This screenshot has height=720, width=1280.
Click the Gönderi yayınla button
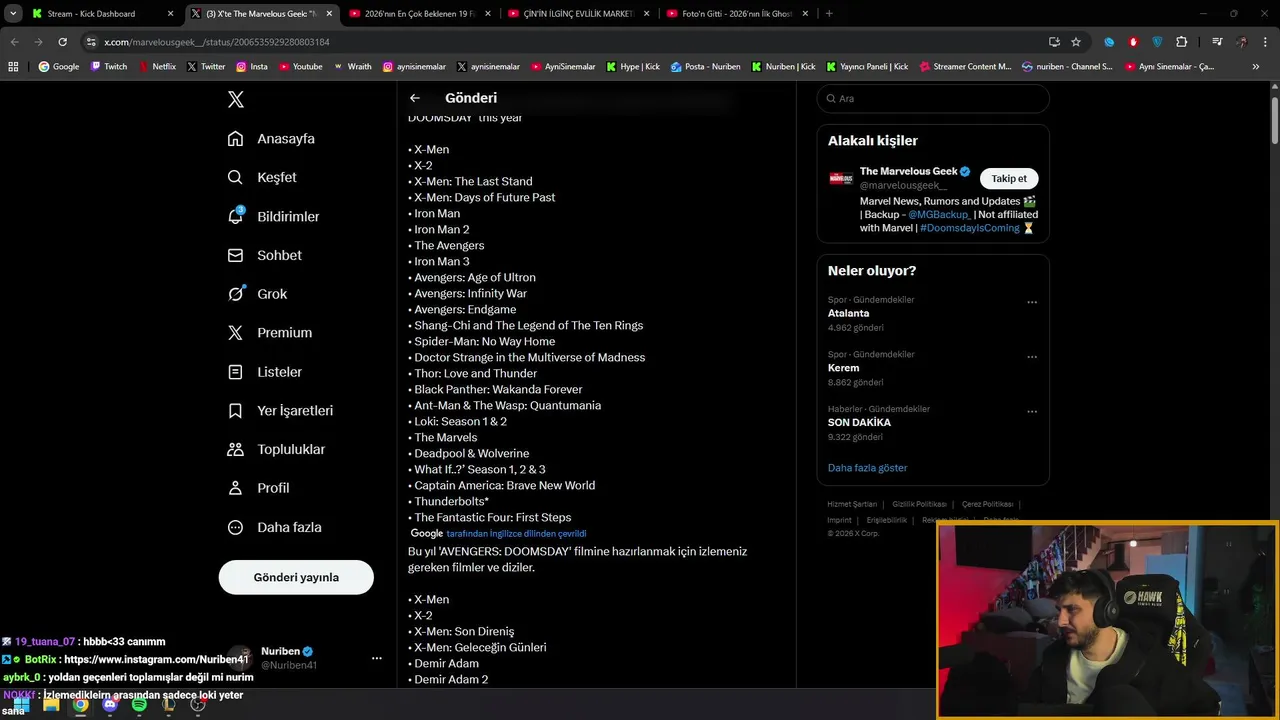point(296,577)
